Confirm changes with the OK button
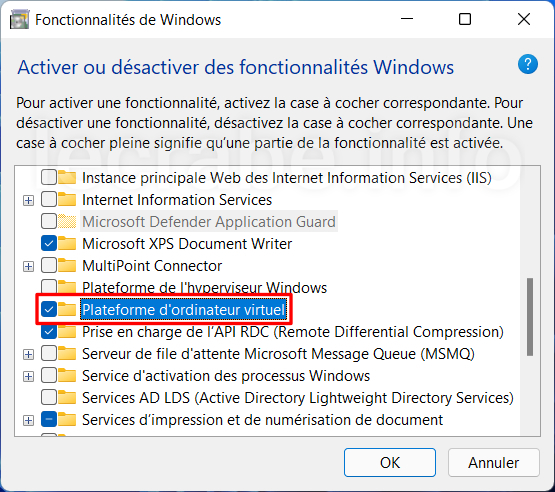 390,462
